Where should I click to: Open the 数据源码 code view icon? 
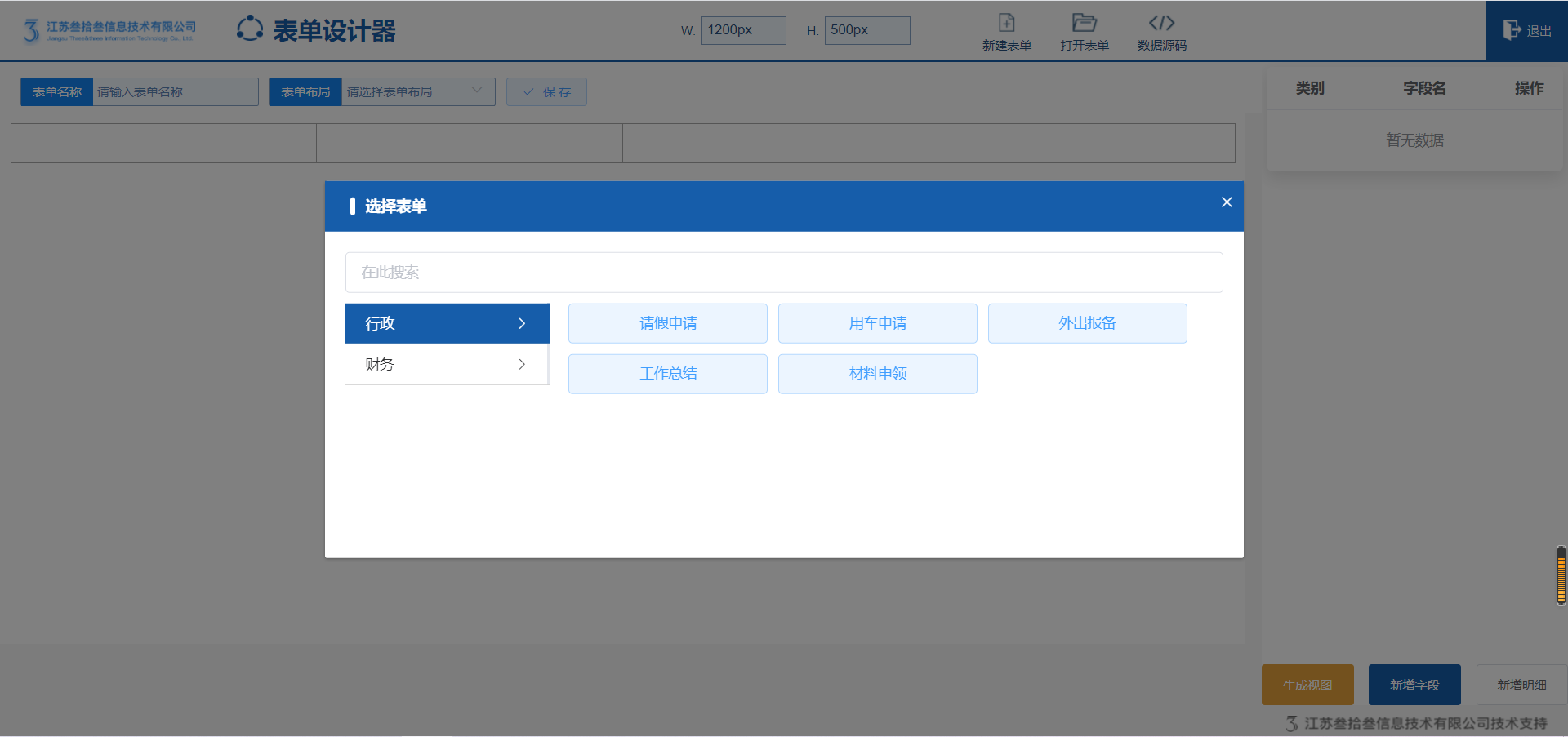pyautogui.click(x=1161, y=23)
